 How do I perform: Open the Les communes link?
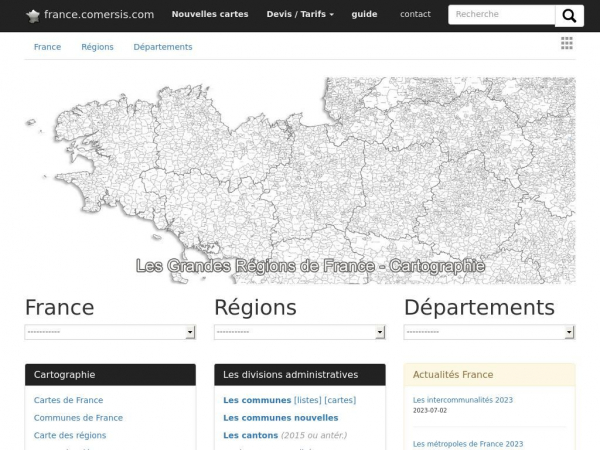coord(257,400)
